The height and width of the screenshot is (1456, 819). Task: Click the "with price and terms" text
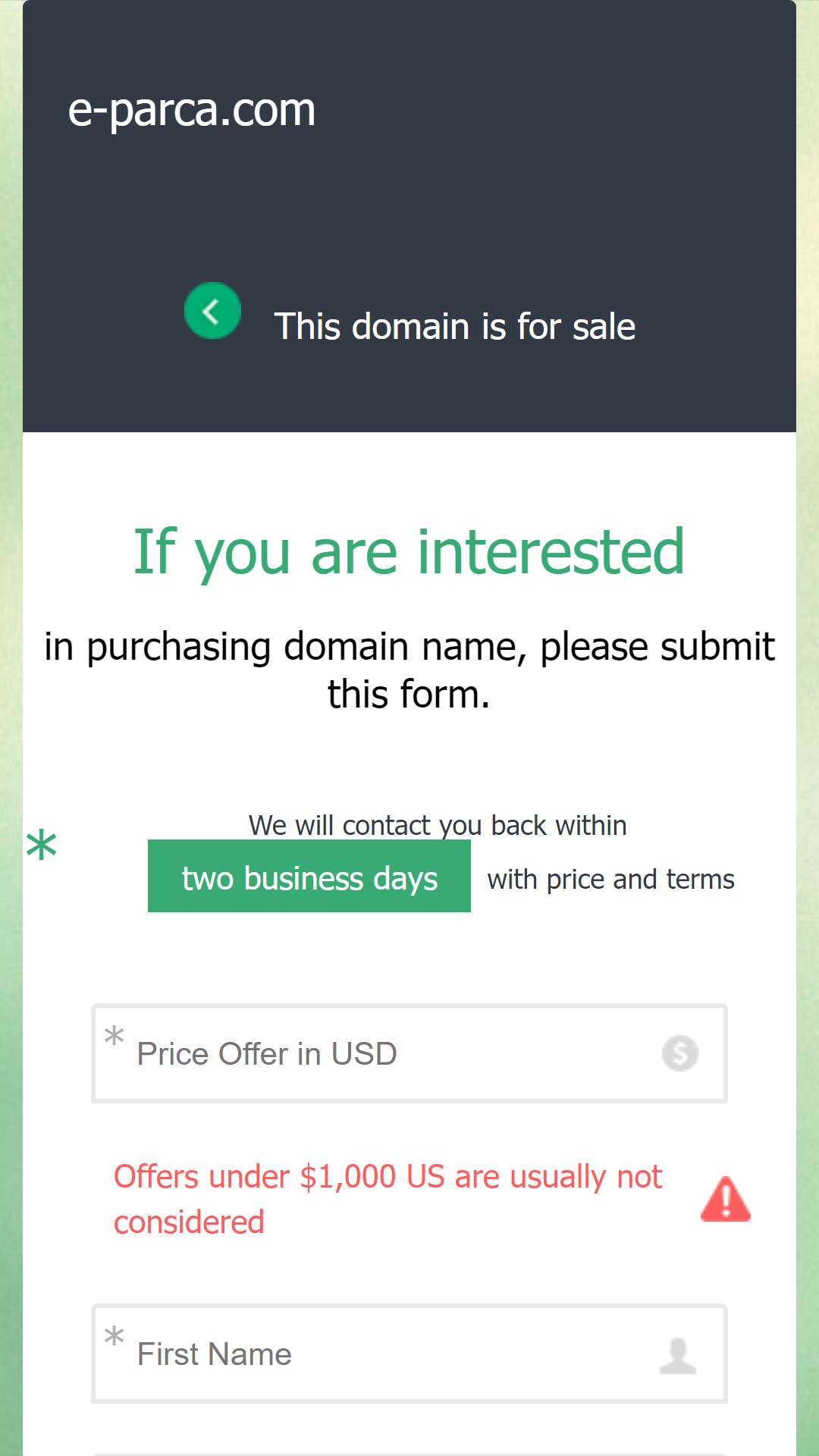coord(611,880)
